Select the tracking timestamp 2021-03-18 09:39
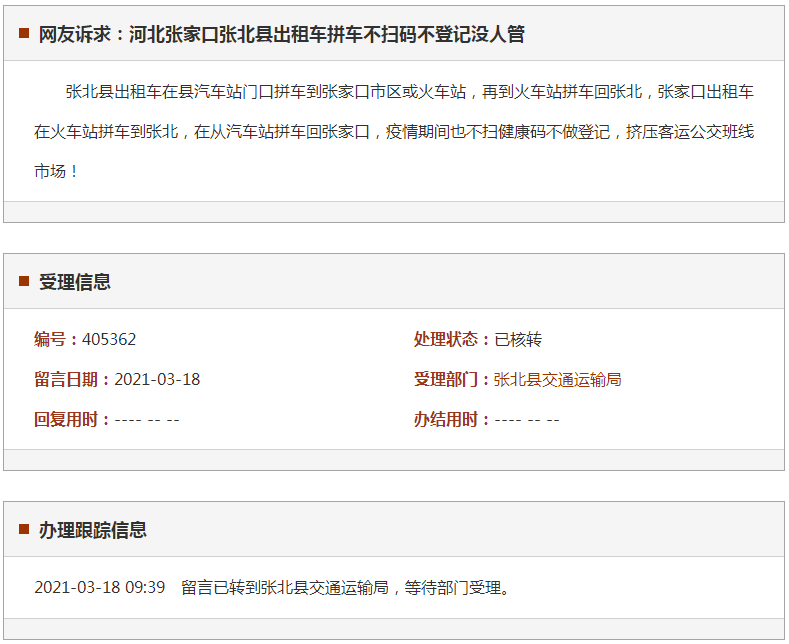 100,587
